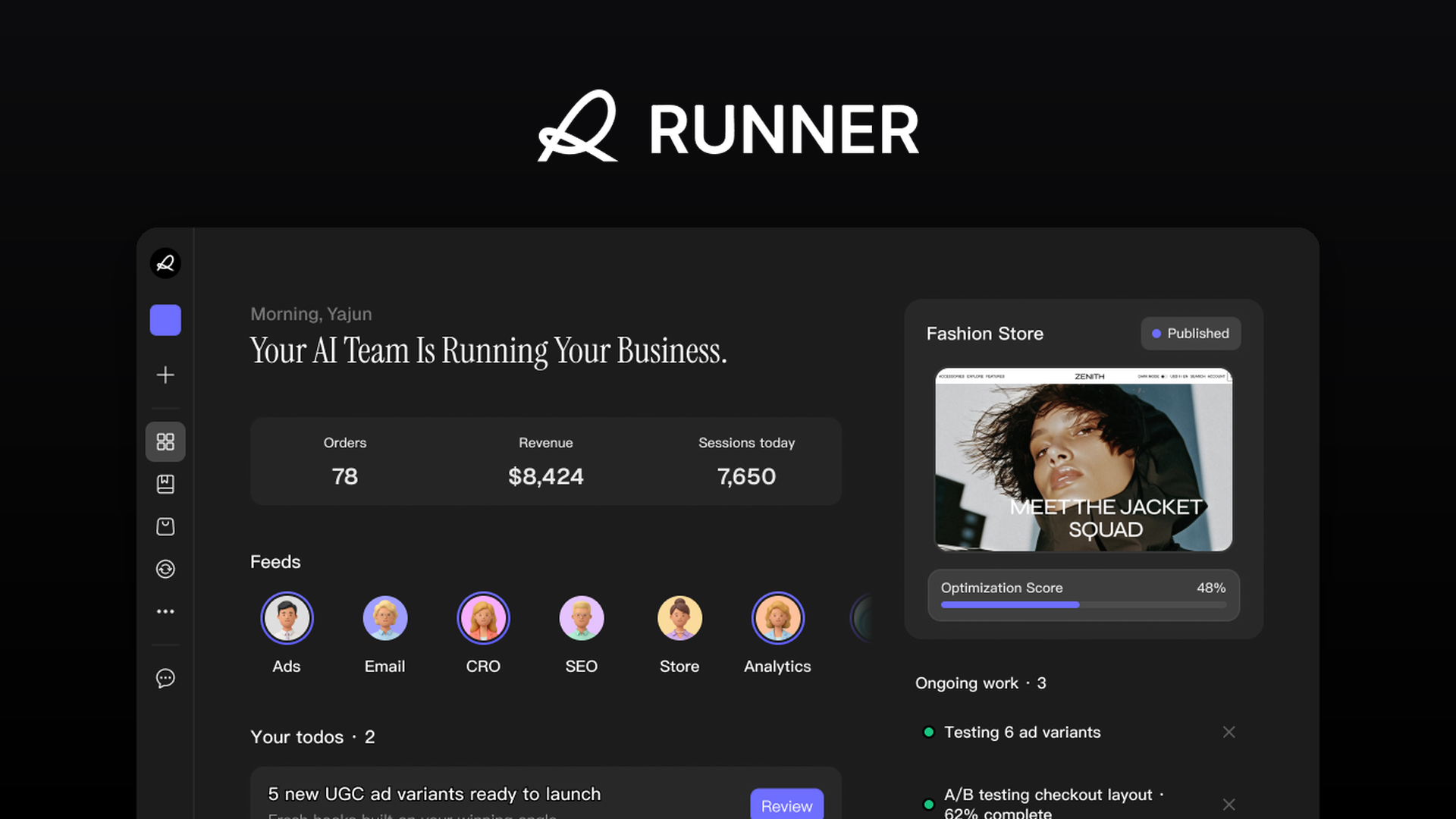
Task: Open the Email agent feed avatar
Action: [x=385, y=618]
